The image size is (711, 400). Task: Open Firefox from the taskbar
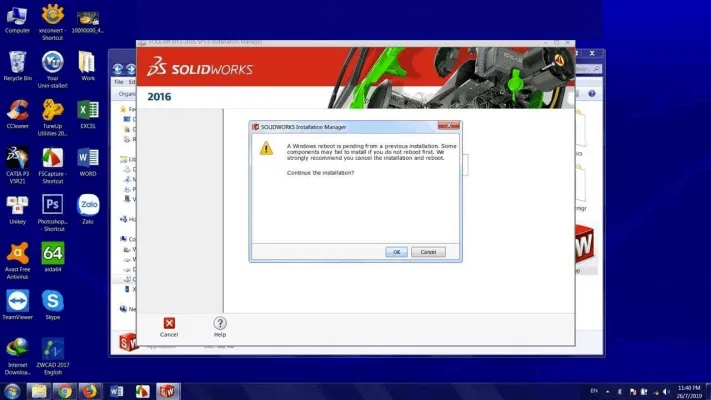[90, 391]
